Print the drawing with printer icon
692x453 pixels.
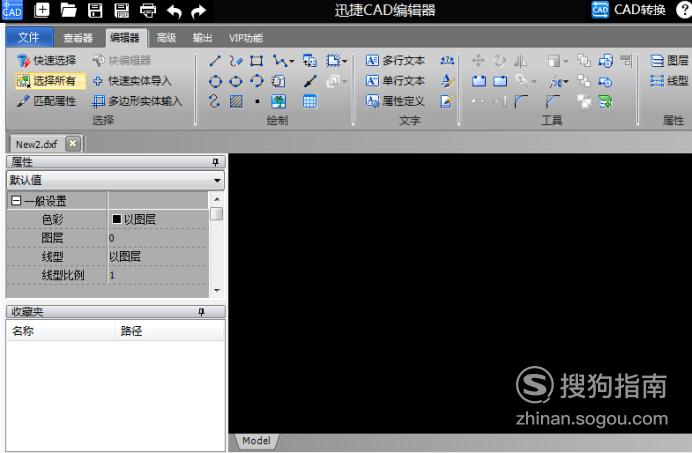pyautogui.click(x=148, y=10)
